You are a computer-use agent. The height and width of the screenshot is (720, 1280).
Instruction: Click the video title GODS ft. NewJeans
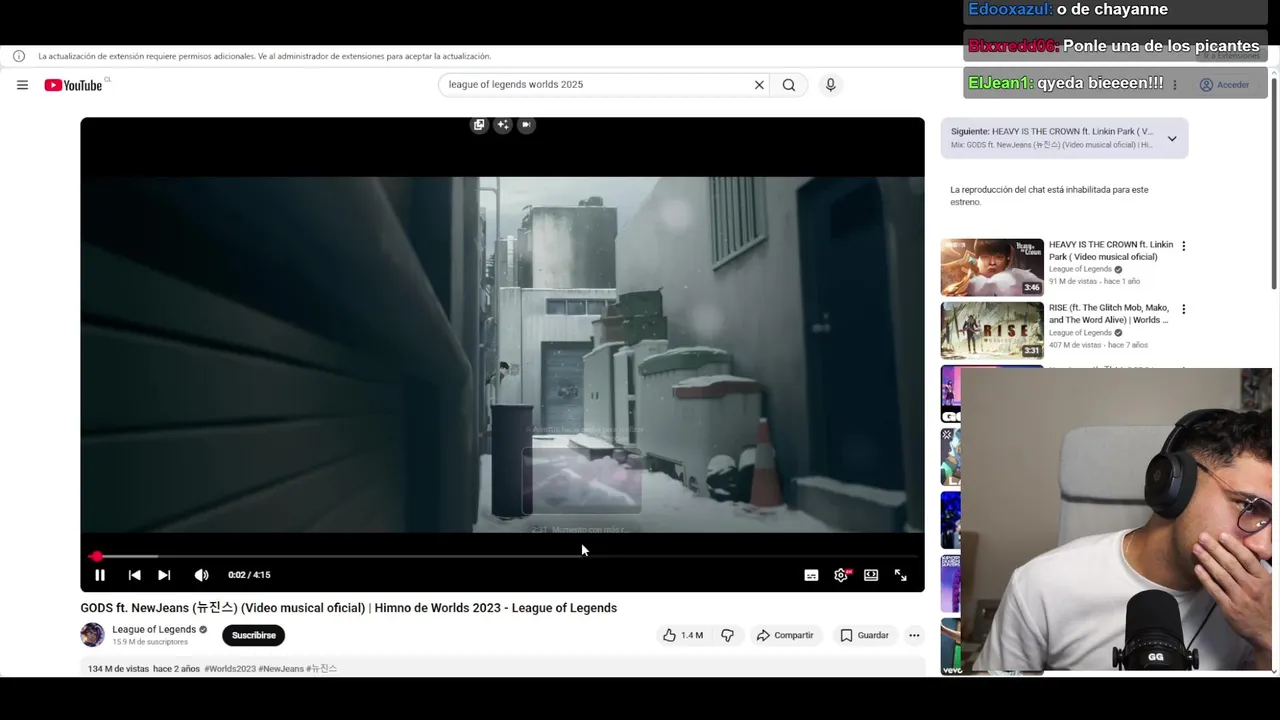[x=348, y=608]
